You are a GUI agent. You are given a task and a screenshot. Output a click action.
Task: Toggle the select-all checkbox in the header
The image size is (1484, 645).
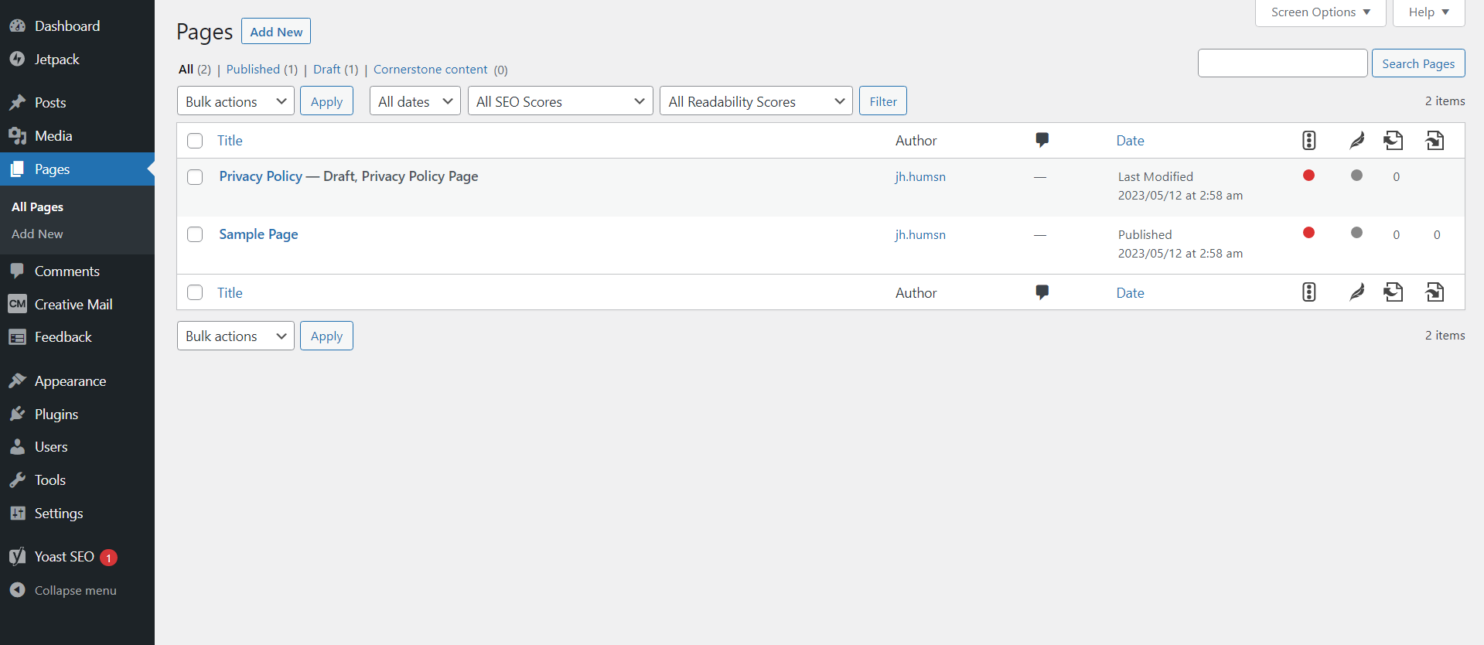click(x=195, y=140)
